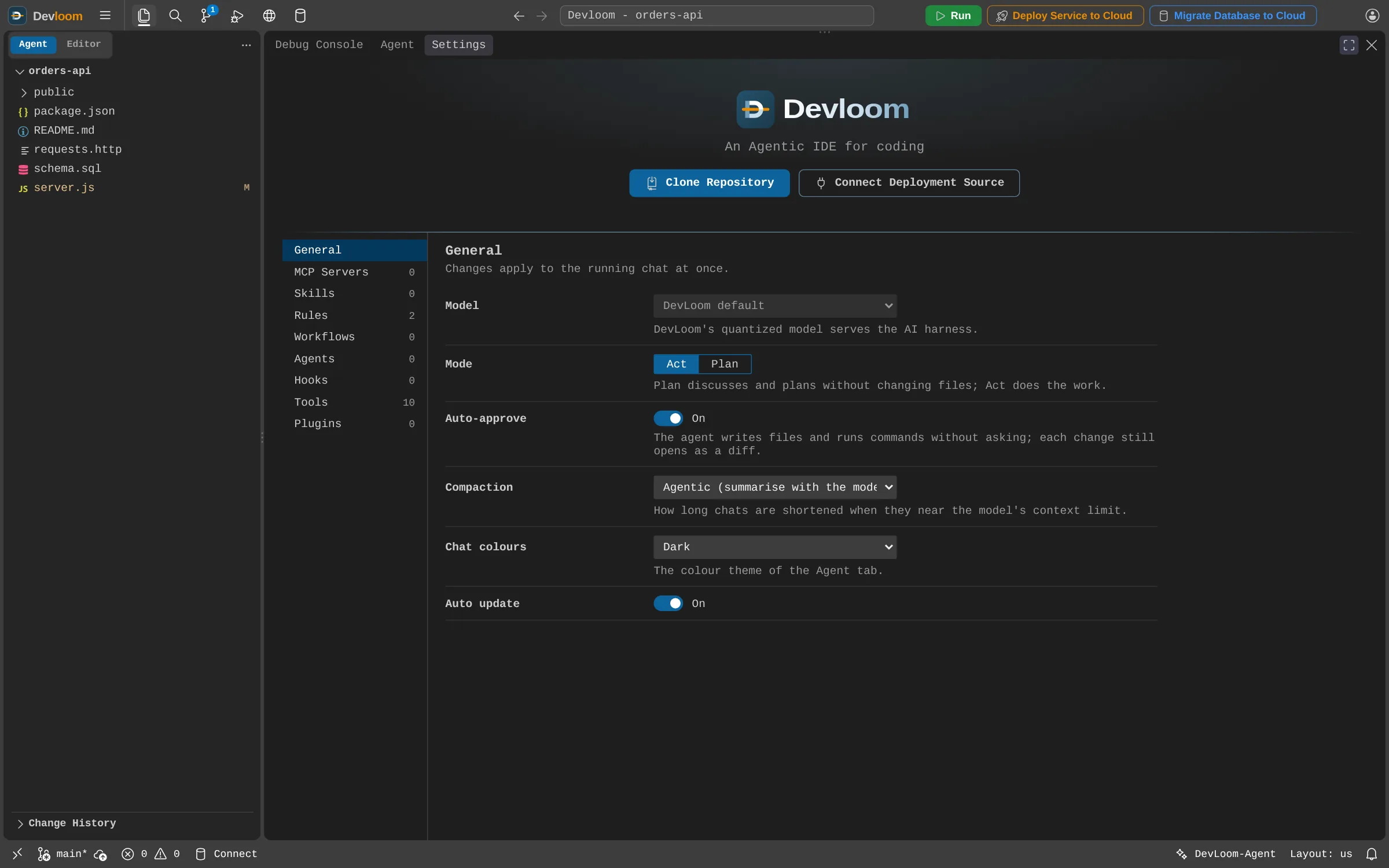This screenshot has height=868, width=1389.
Task: Open the hamburger menu beside Devloom
Action: point(105,16)
